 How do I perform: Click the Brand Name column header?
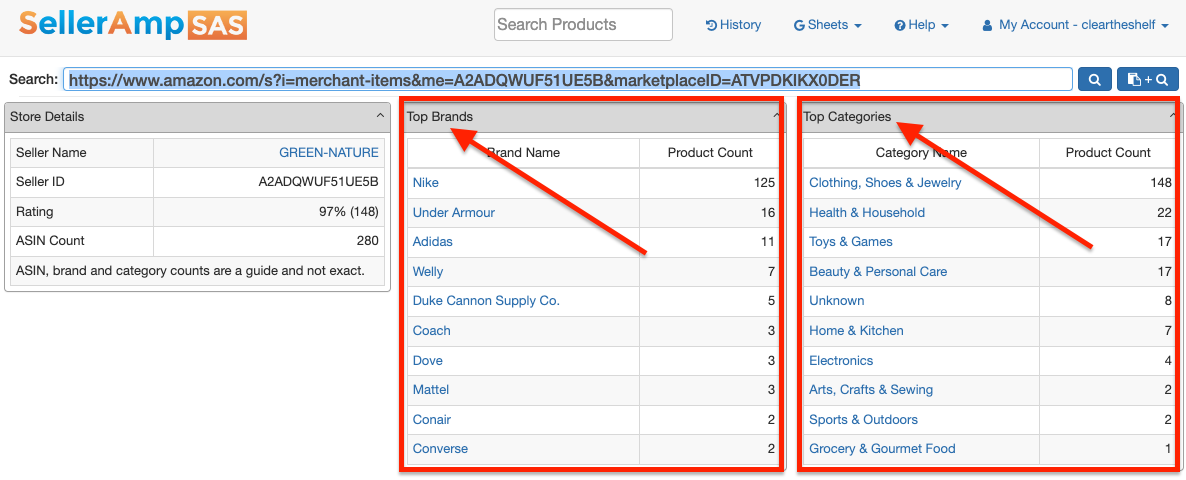523,153
